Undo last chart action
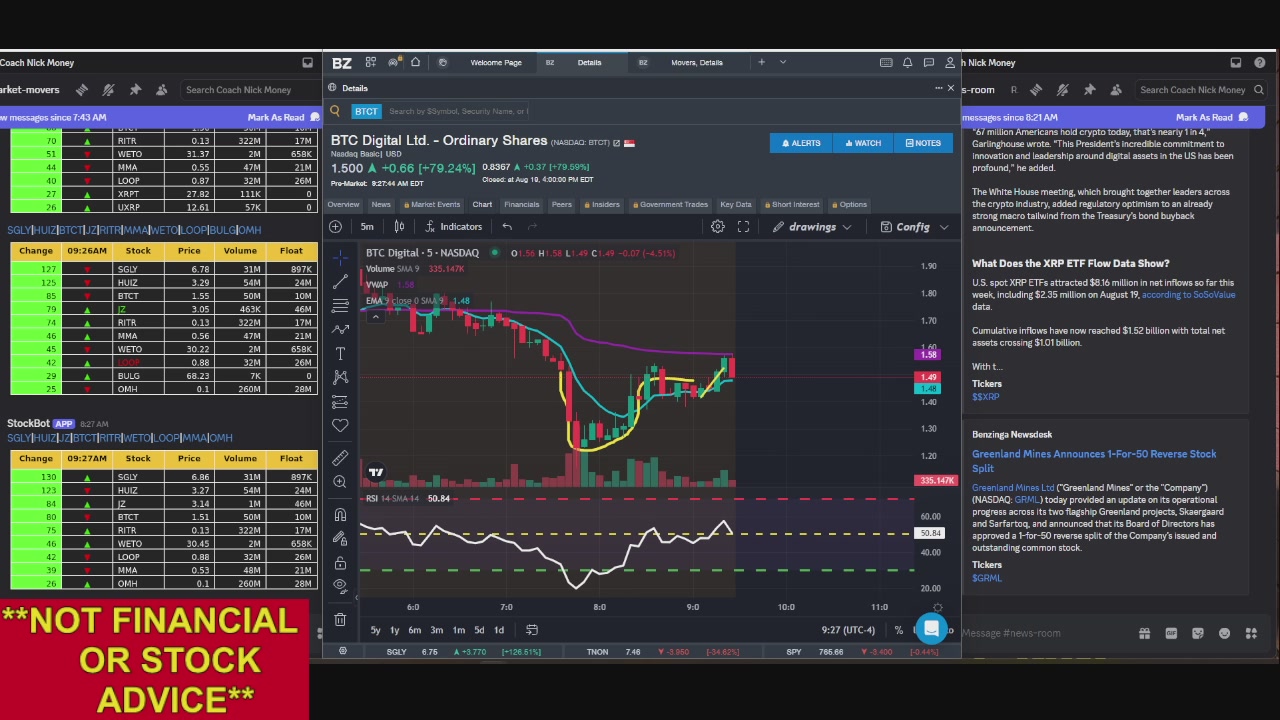This screenshot has width=1280, height=720. [507, 227]
